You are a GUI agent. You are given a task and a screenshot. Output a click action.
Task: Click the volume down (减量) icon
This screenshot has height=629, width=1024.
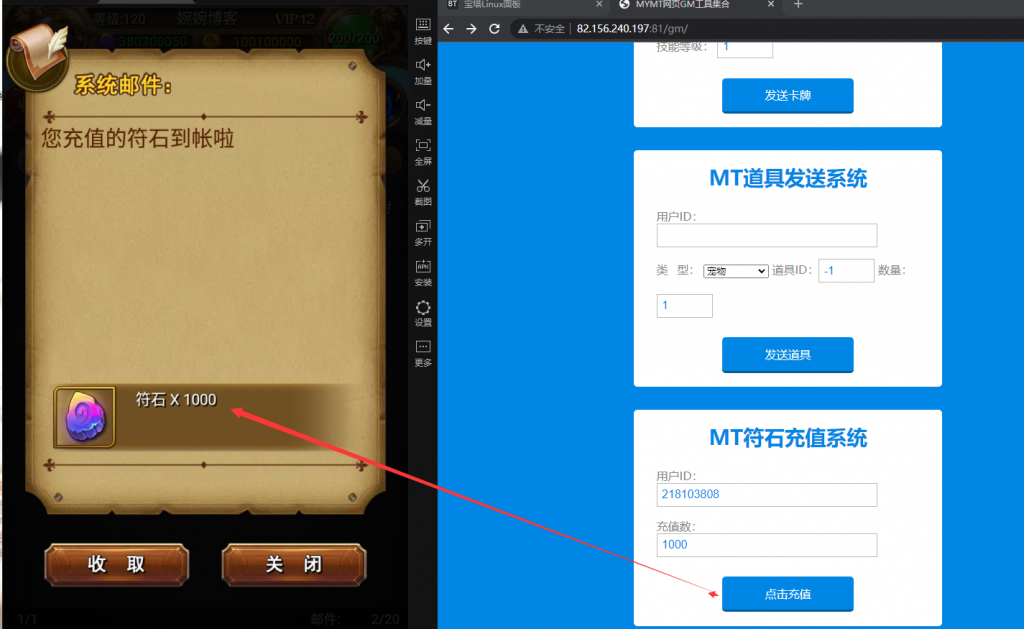(x=423, y=110)
